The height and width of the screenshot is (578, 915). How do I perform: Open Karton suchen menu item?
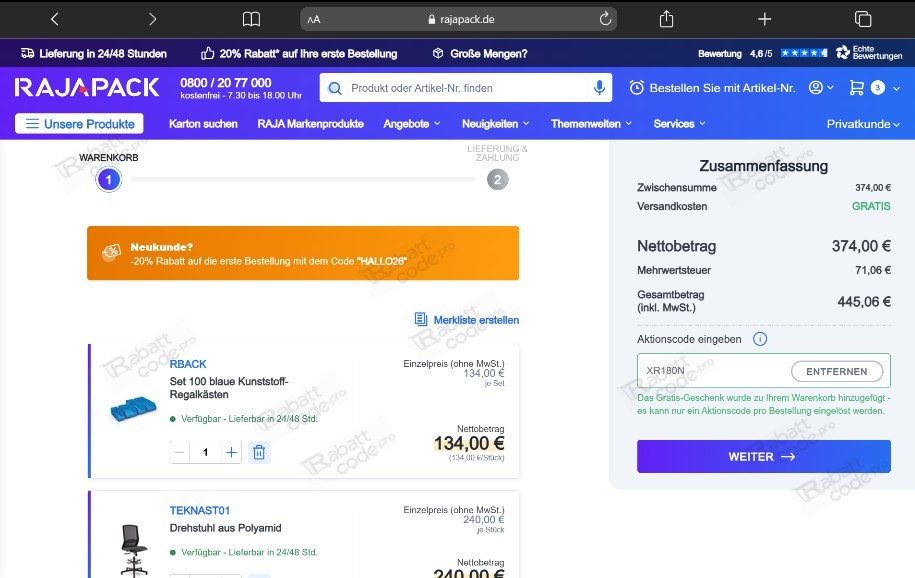click(203, 124)
